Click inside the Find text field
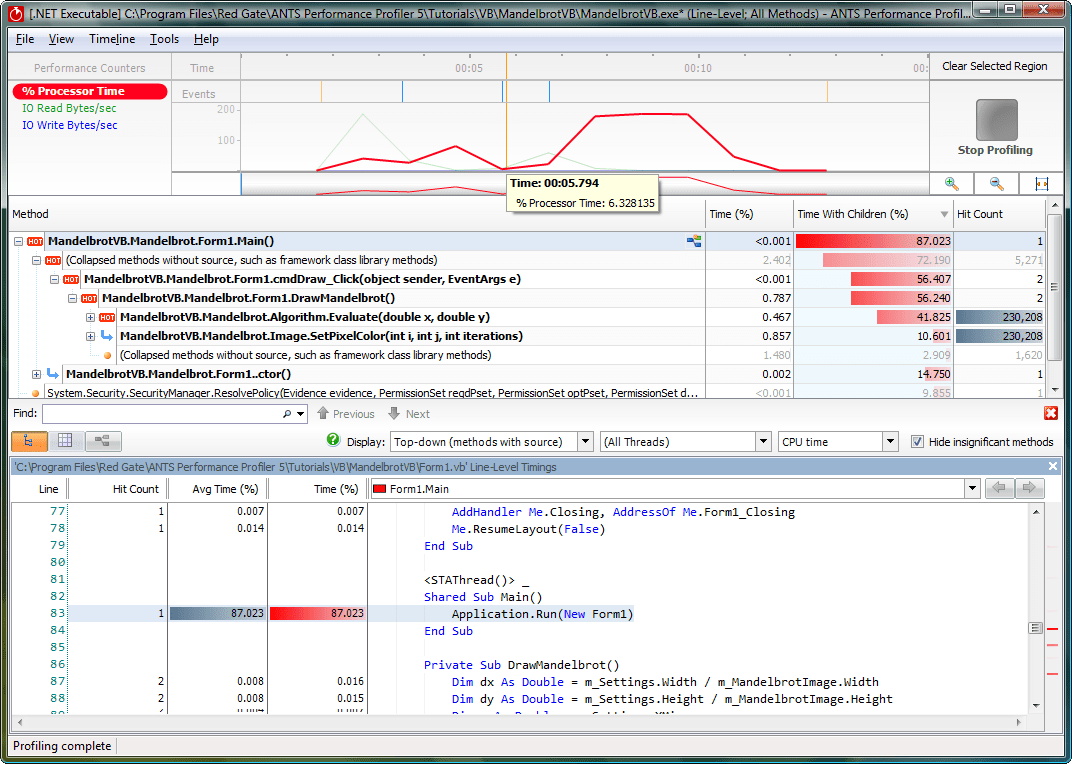 coord(160,413)
